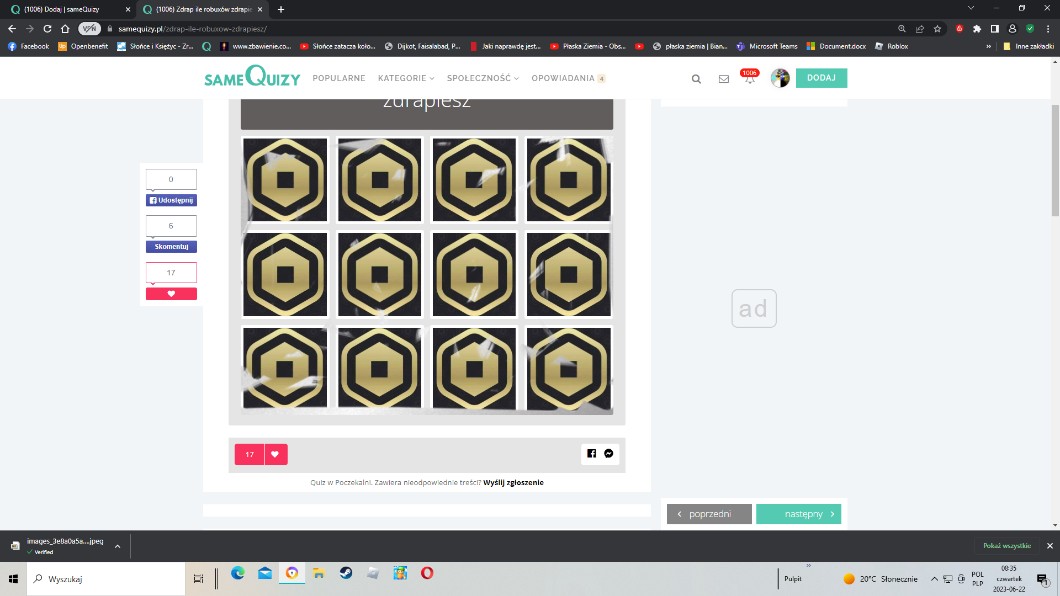Expand the Kategorie dropdown menu
Viewport: 1060px width, 596px height.
coord(406,78)
